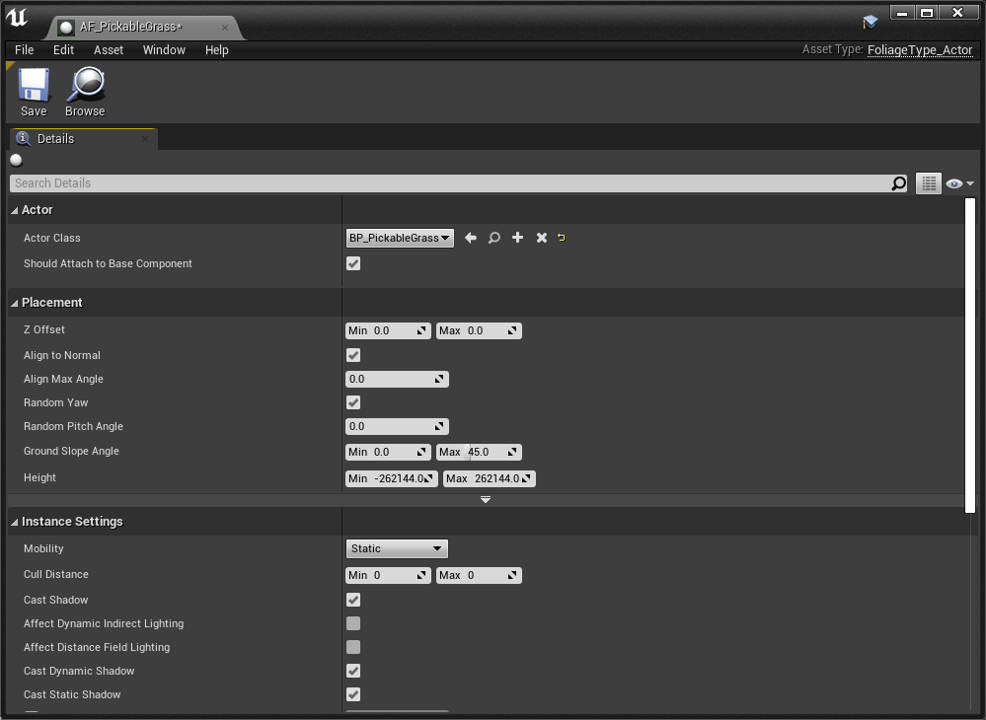Open the Window menu
Image resolution: width=986 pixels, height=720 pixels.
164,50
